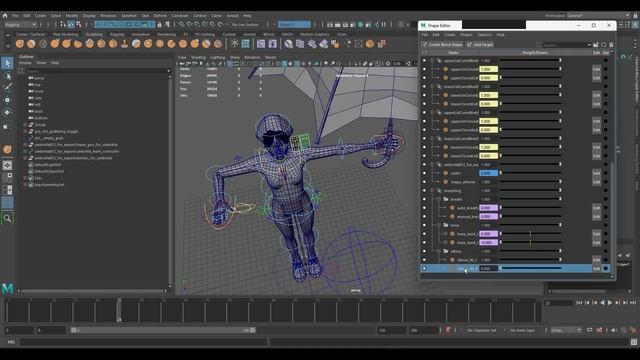Switch to the Poly Modeling shelf tab
Viewport: 640px width, 360px height.
65,35
